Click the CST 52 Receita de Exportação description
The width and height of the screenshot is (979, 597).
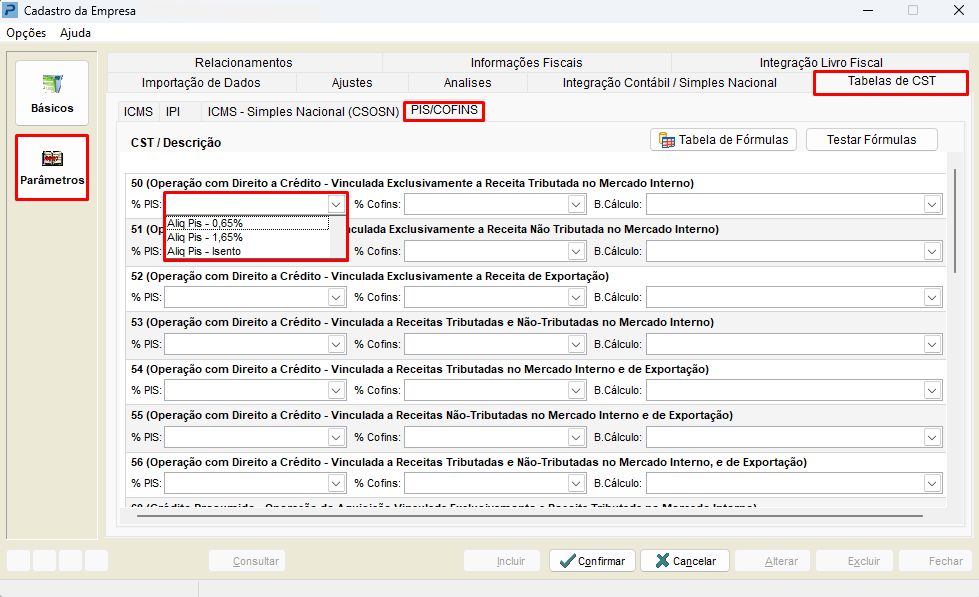(370, 276)
